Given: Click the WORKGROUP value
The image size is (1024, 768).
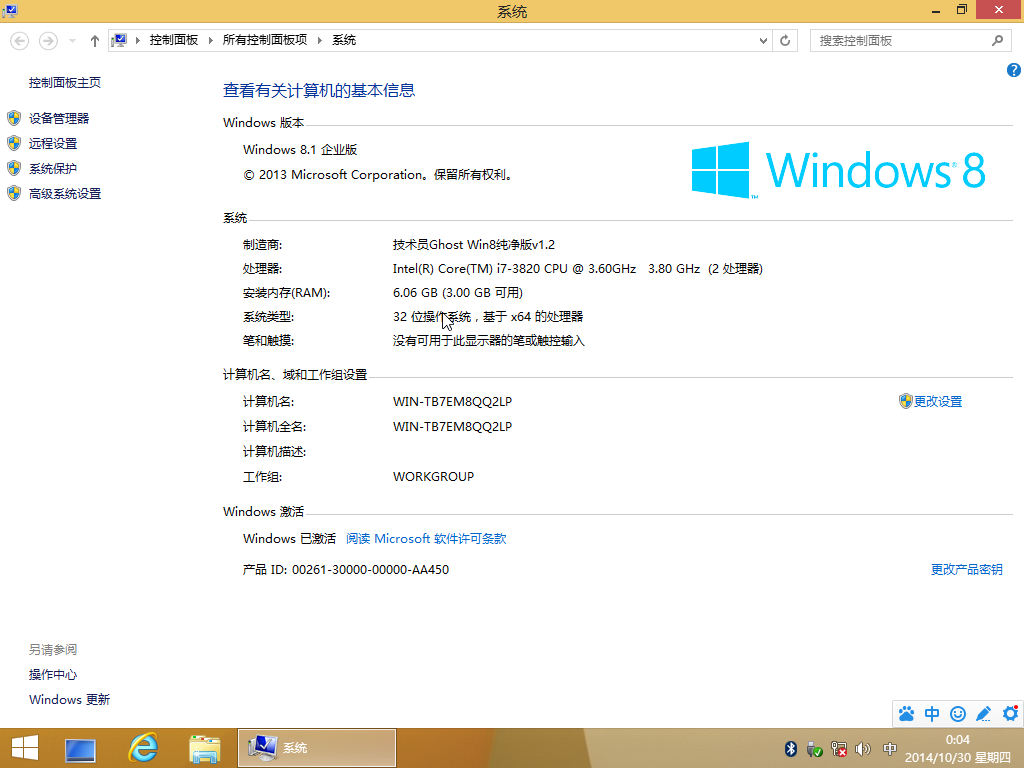Looking at the screenshot, I should click(x=433, y=477).
